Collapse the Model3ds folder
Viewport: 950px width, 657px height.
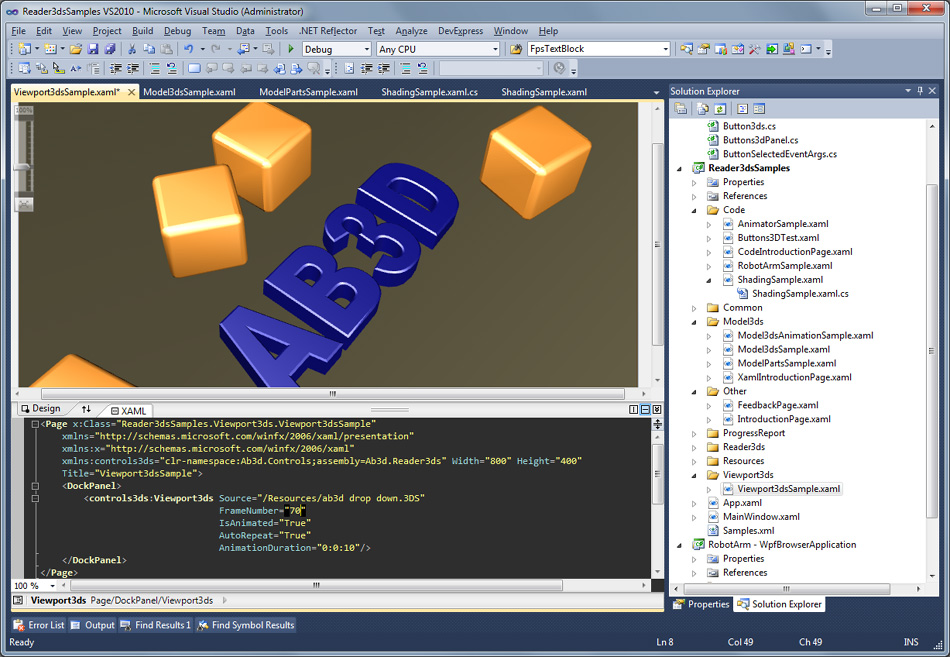point(694,322)
